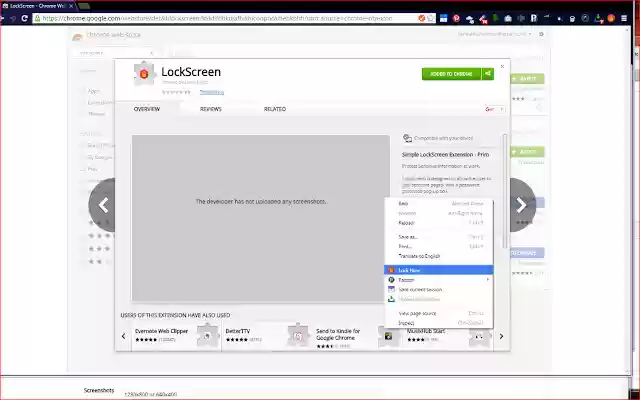Open the Pinterest extension in the Chrome toolbar
Viewport: 640px width, 400px height.
tap(456, 18)
